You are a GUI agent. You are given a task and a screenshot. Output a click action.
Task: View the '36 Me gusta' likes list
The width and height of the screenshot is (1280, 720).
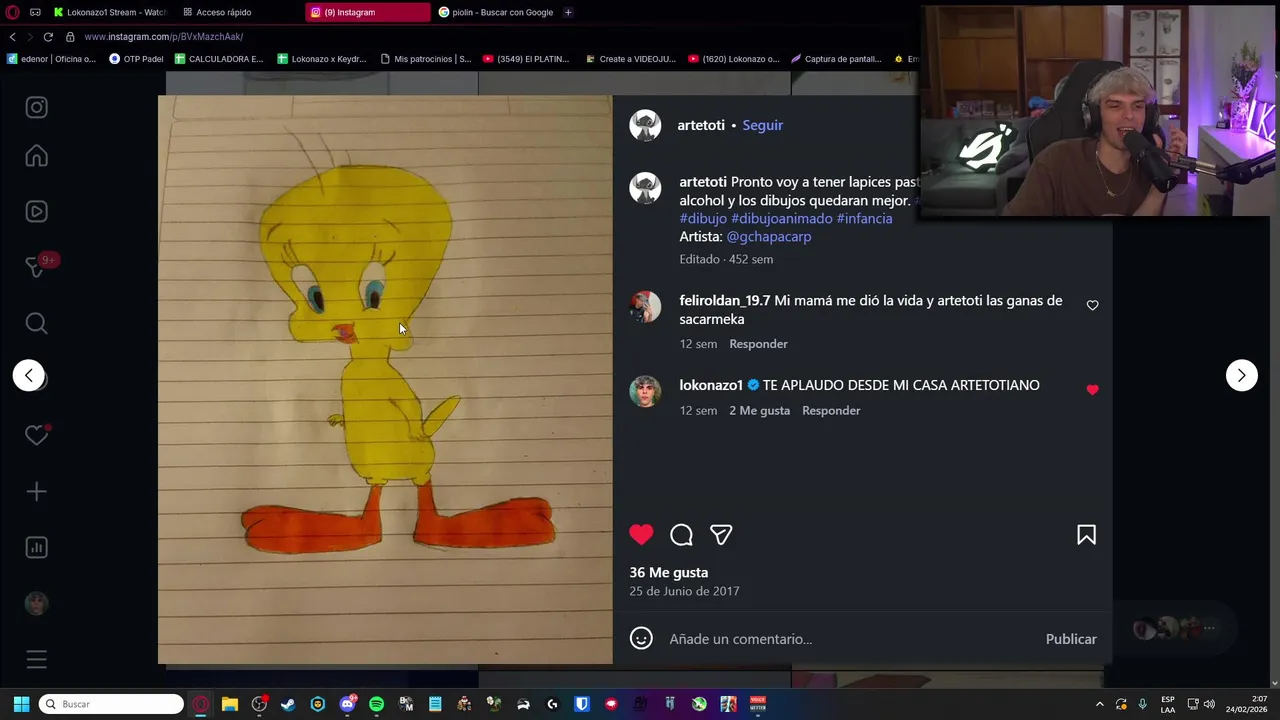tap(669, 573)
